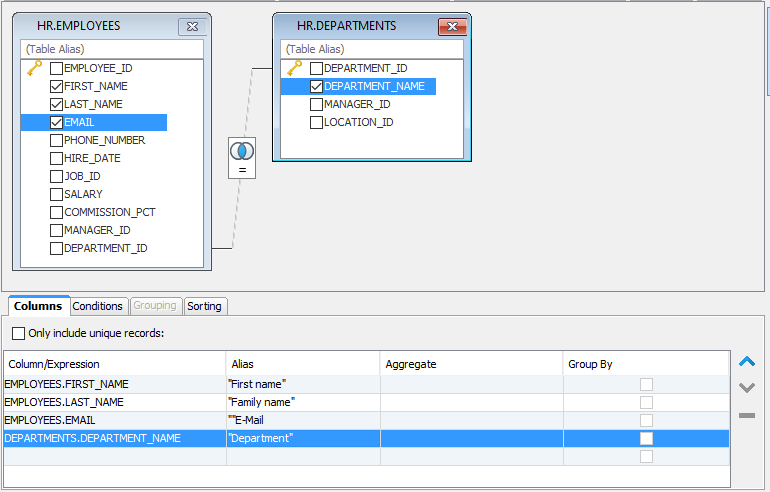The image size is (770, 492).
Task: Toggle Group By for EMPLOYEES.FIRST_NAME row
Action: coord(646,384)
